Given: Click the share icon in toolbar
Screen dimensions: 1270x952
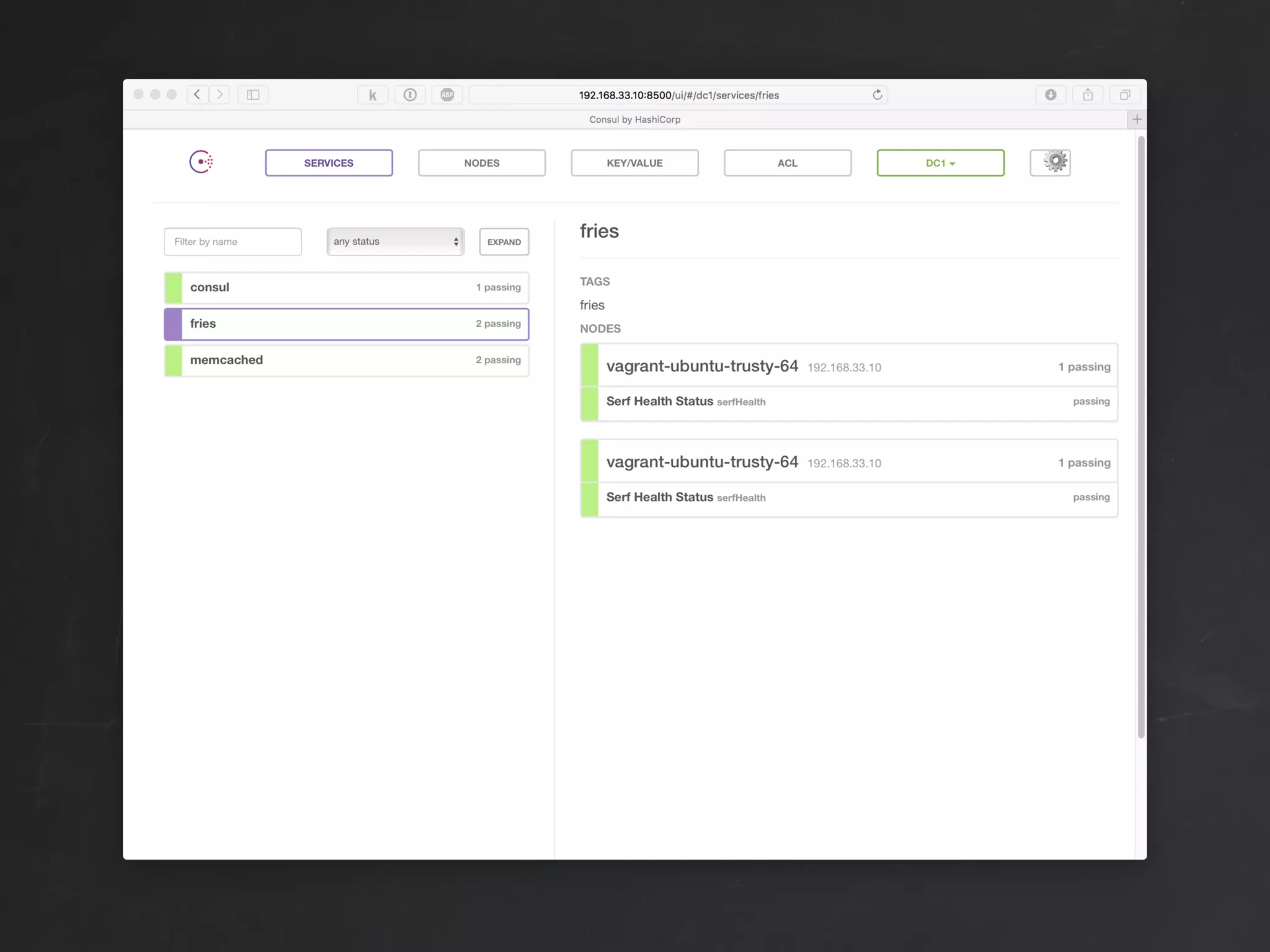Looking at the screenshot, I should click(x=1088, y=95).
